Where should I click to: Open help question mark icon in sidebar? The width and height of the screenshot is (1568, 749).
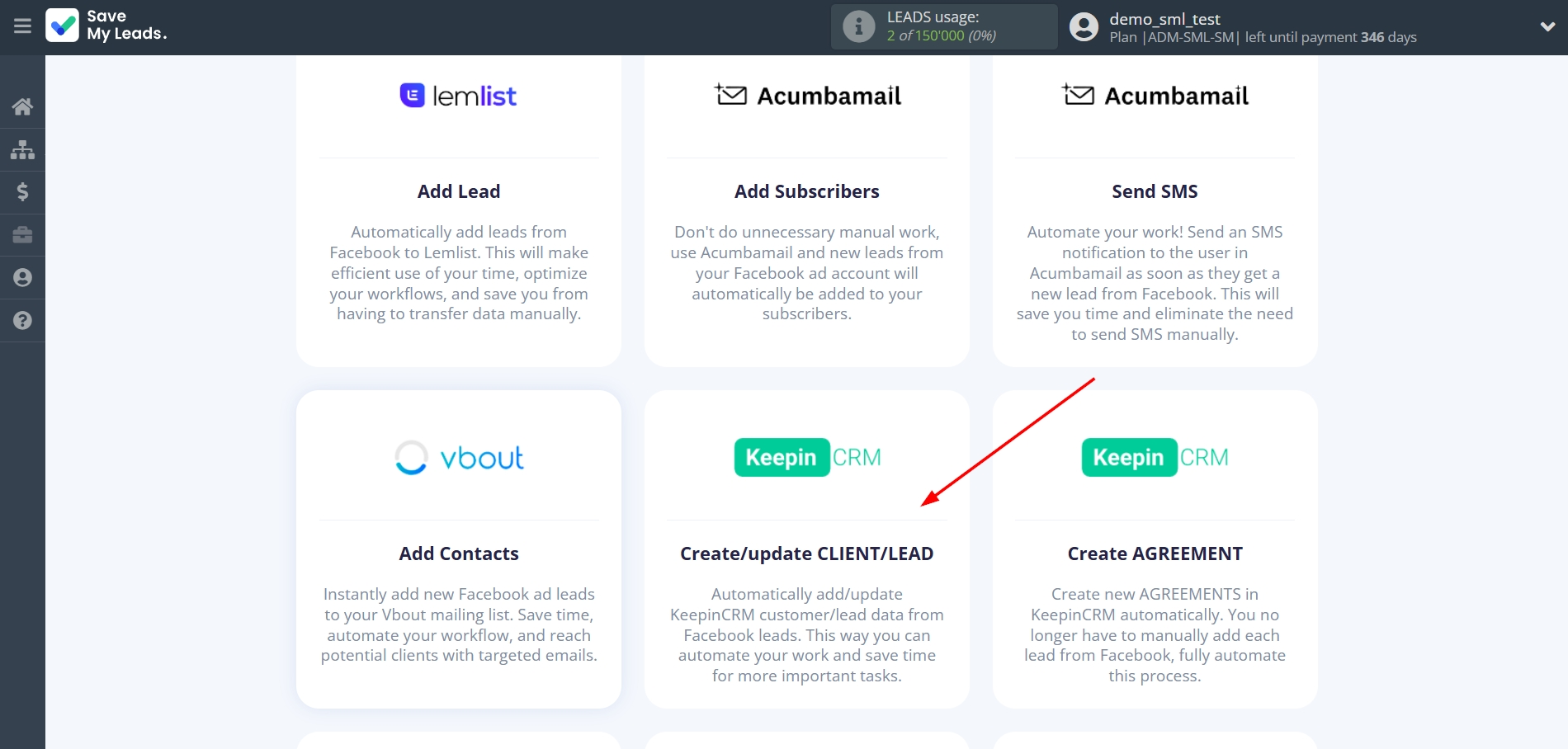(x=22, y=321)
